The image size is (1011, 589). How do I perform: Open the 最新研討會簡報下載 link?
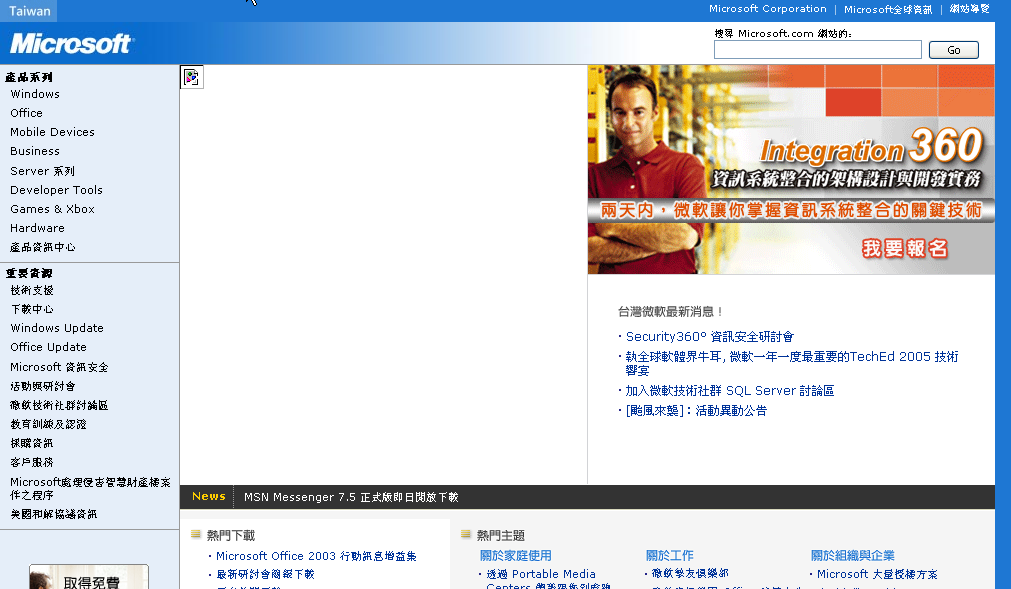[265, 574]
